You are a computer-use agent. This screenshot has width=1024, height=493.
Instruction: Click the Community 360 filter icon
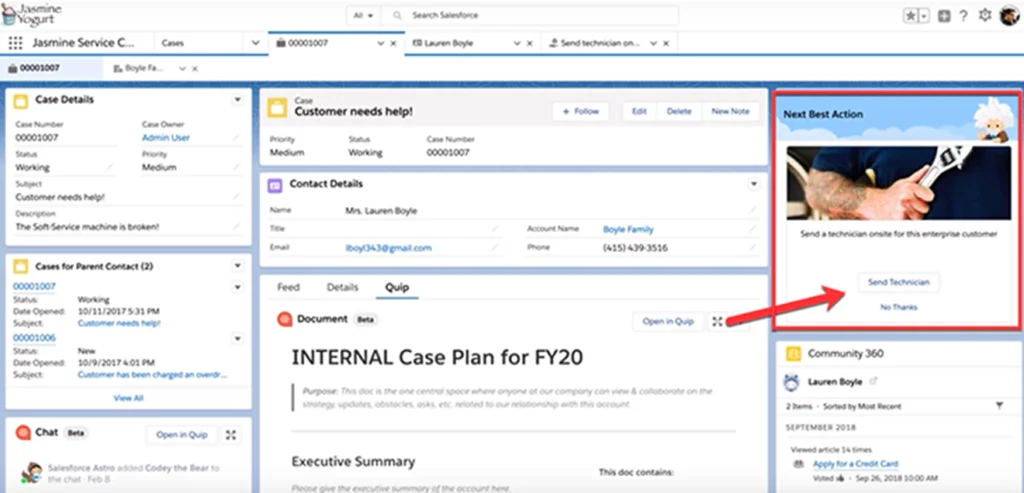[1000, 405]
